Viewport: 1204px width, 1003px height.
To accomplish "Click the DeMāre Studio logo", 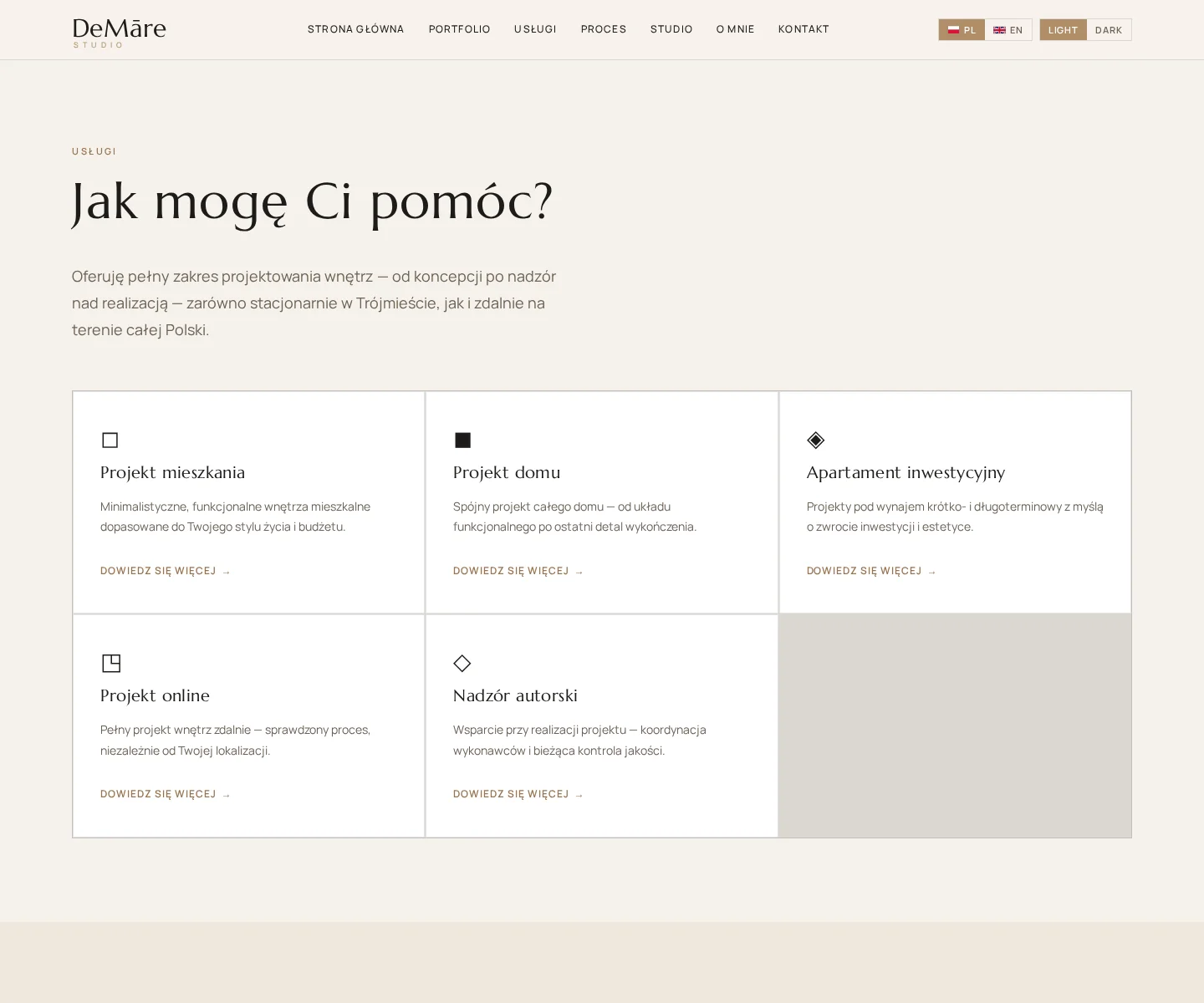I will pyautogui.click(x=119, y=32).
